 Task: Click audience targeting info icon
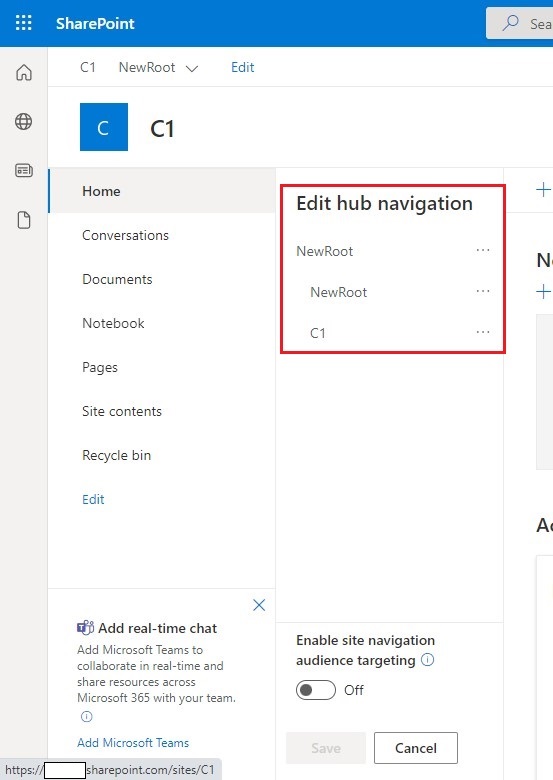click(428, 660)
